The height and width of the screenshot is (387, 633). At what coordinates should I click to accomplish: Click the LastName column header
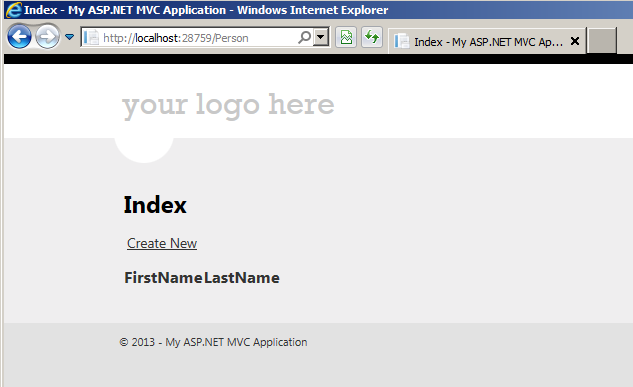[x=241, y=278]
